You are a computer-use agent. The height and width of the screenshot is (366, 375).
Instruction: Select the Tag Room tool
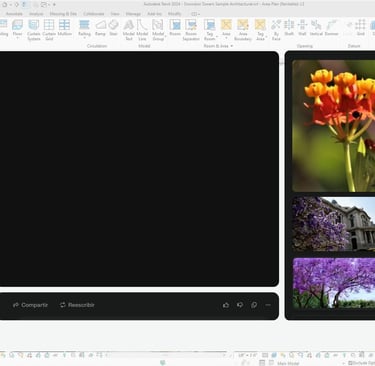pos(209,30)
